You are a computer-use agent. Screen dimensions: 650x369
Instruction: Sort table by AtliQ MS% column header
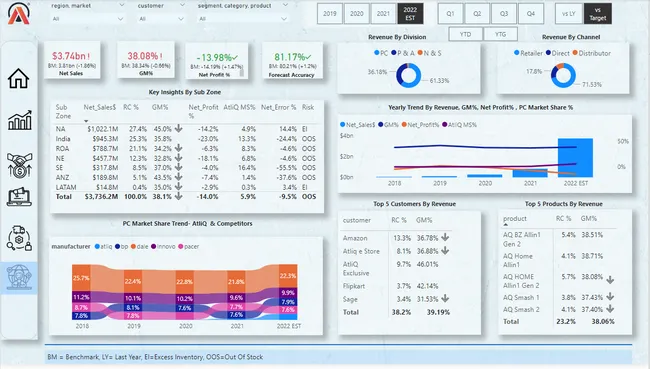pyautogui.click(x=239, y=107)
